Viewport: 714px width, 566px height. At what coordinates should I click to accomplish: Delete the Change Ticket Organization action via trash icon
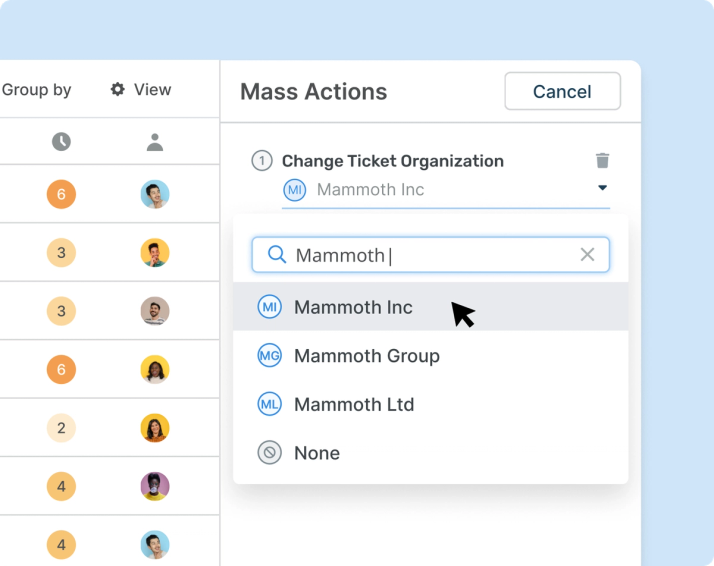coord(602,160)
